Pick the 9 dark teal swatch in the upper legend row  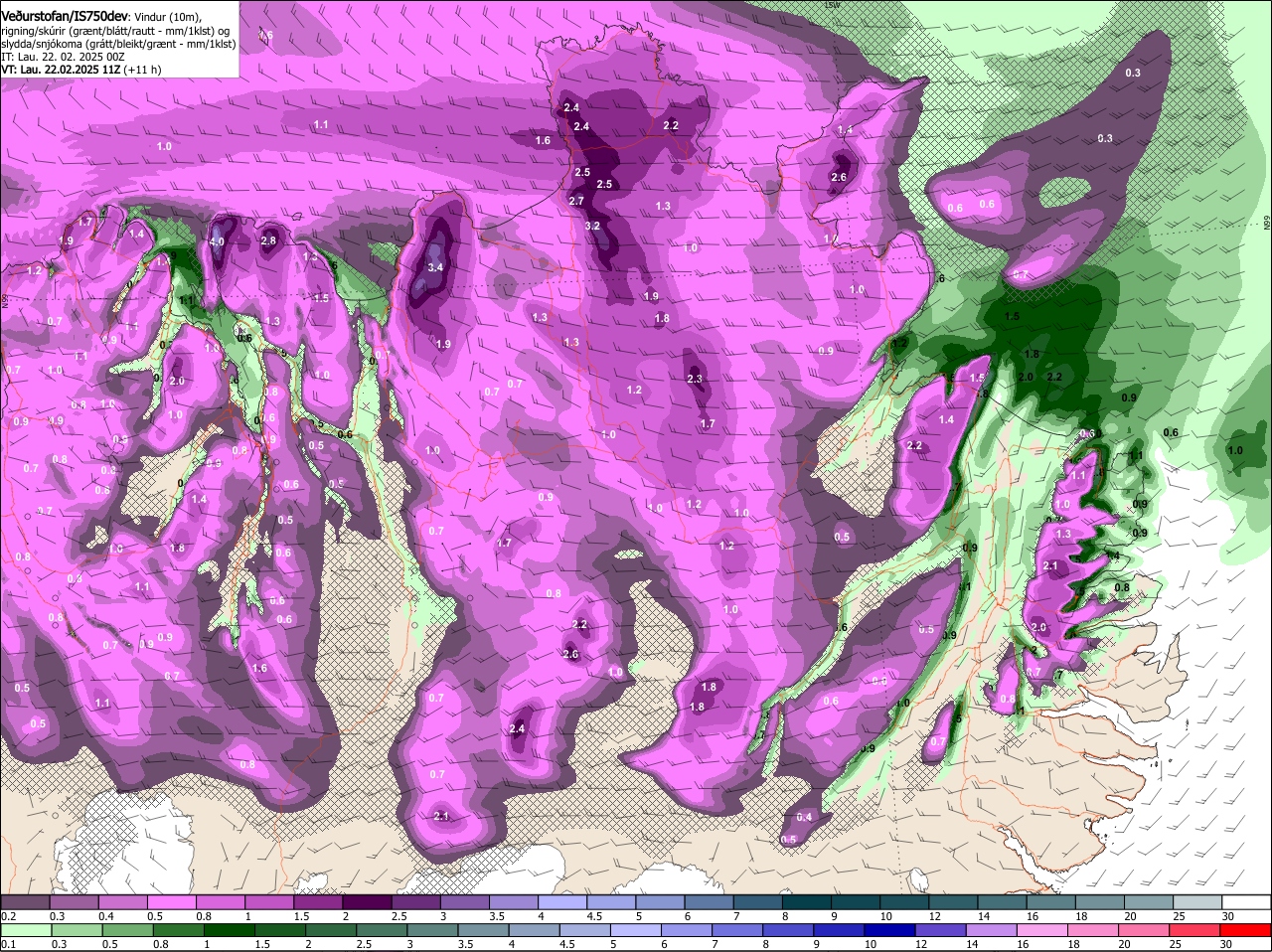click(x=855, y=901)
